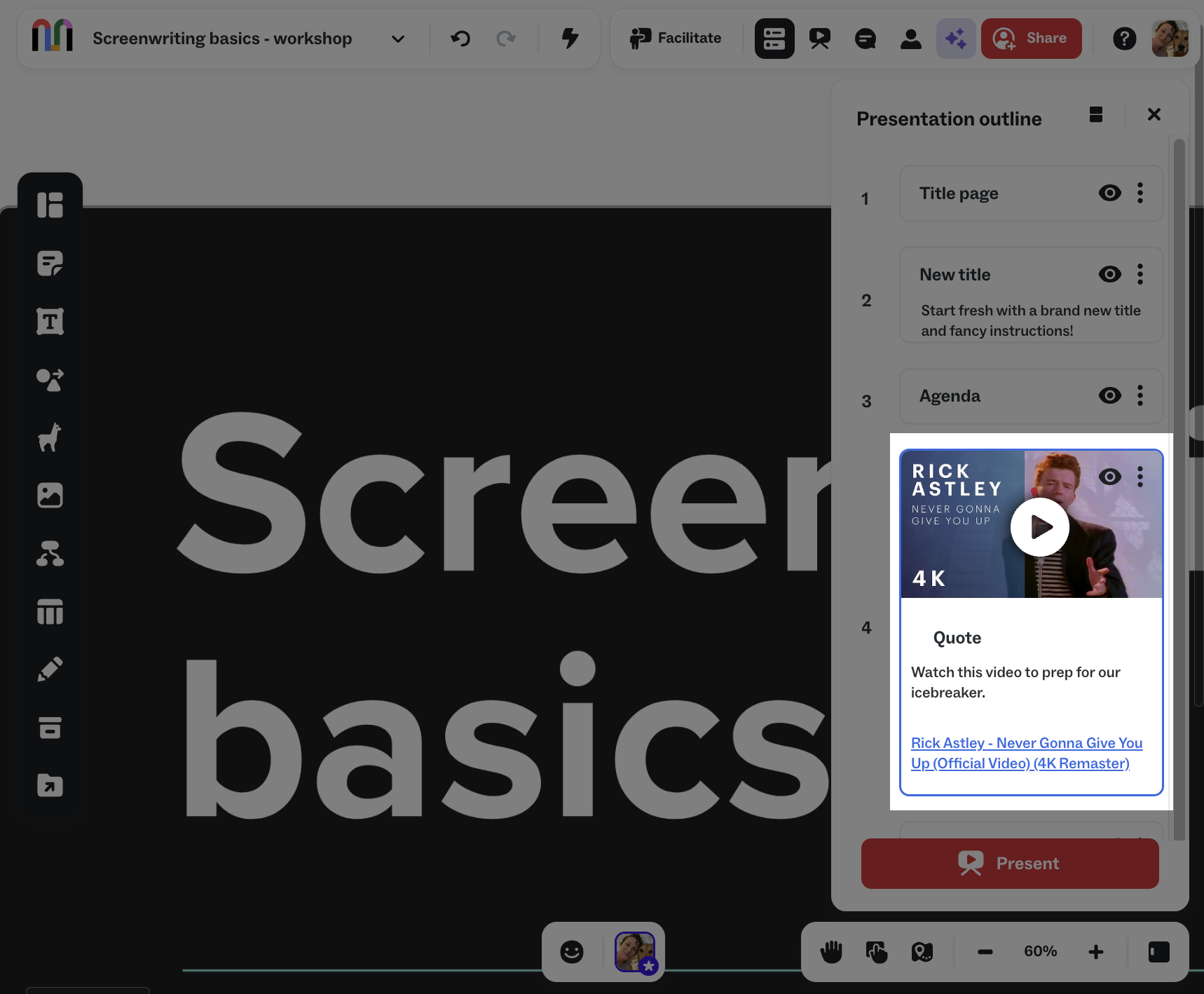Open three-dot menu for Agenda slide

(1140, 395)
